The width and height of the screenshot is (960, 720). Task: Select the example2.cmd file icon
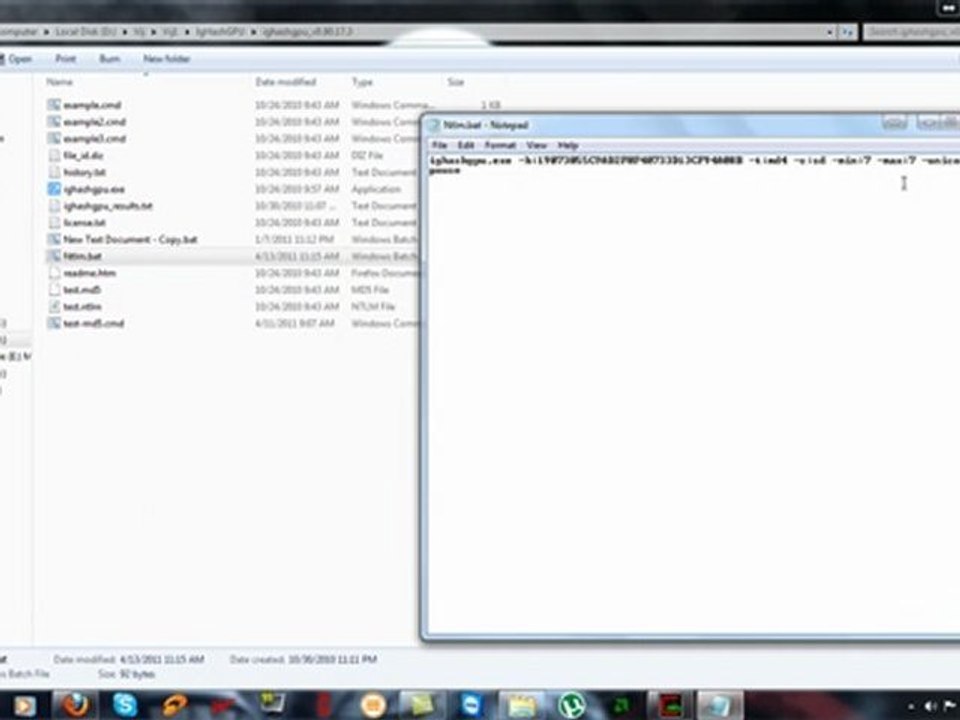[54, 122]
